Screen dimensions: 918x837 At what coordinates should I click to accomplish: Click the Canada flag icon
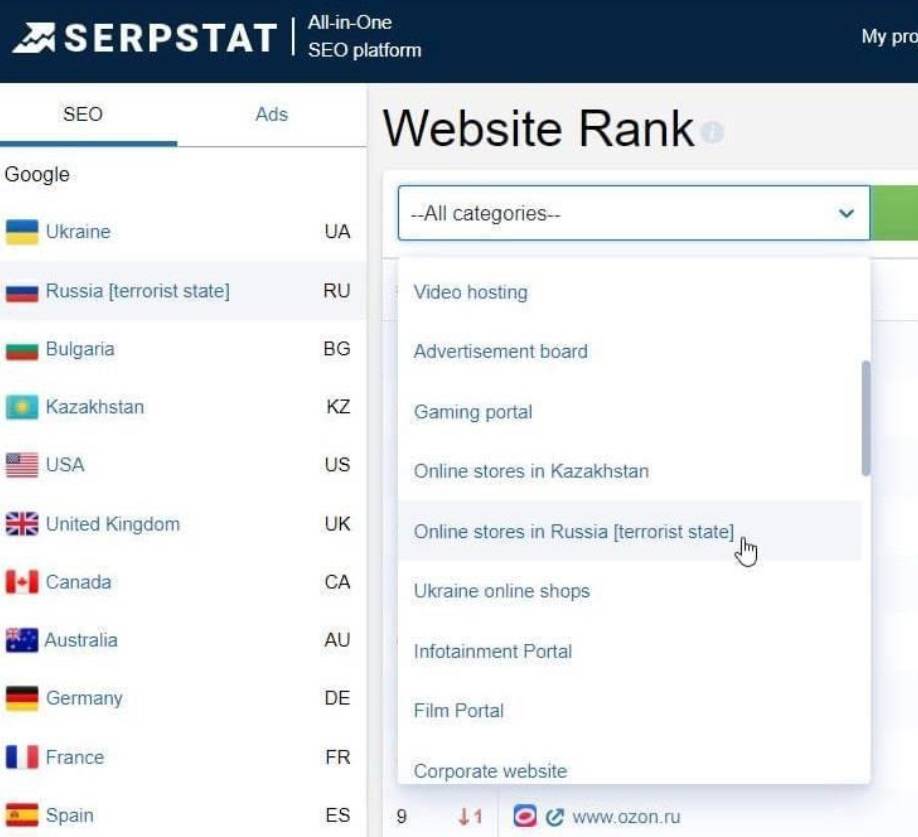22,582
